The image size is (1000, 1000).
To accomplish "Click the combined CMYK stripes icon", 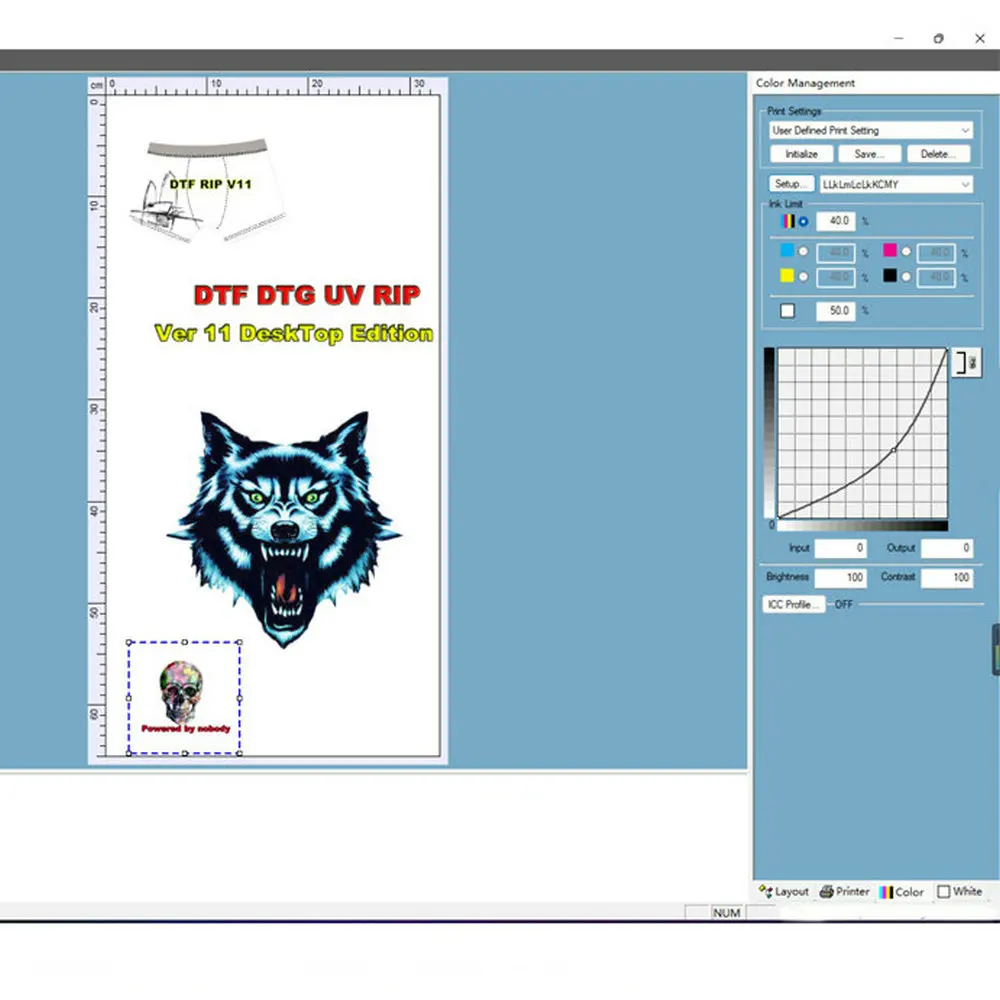I will coord(788,221).
